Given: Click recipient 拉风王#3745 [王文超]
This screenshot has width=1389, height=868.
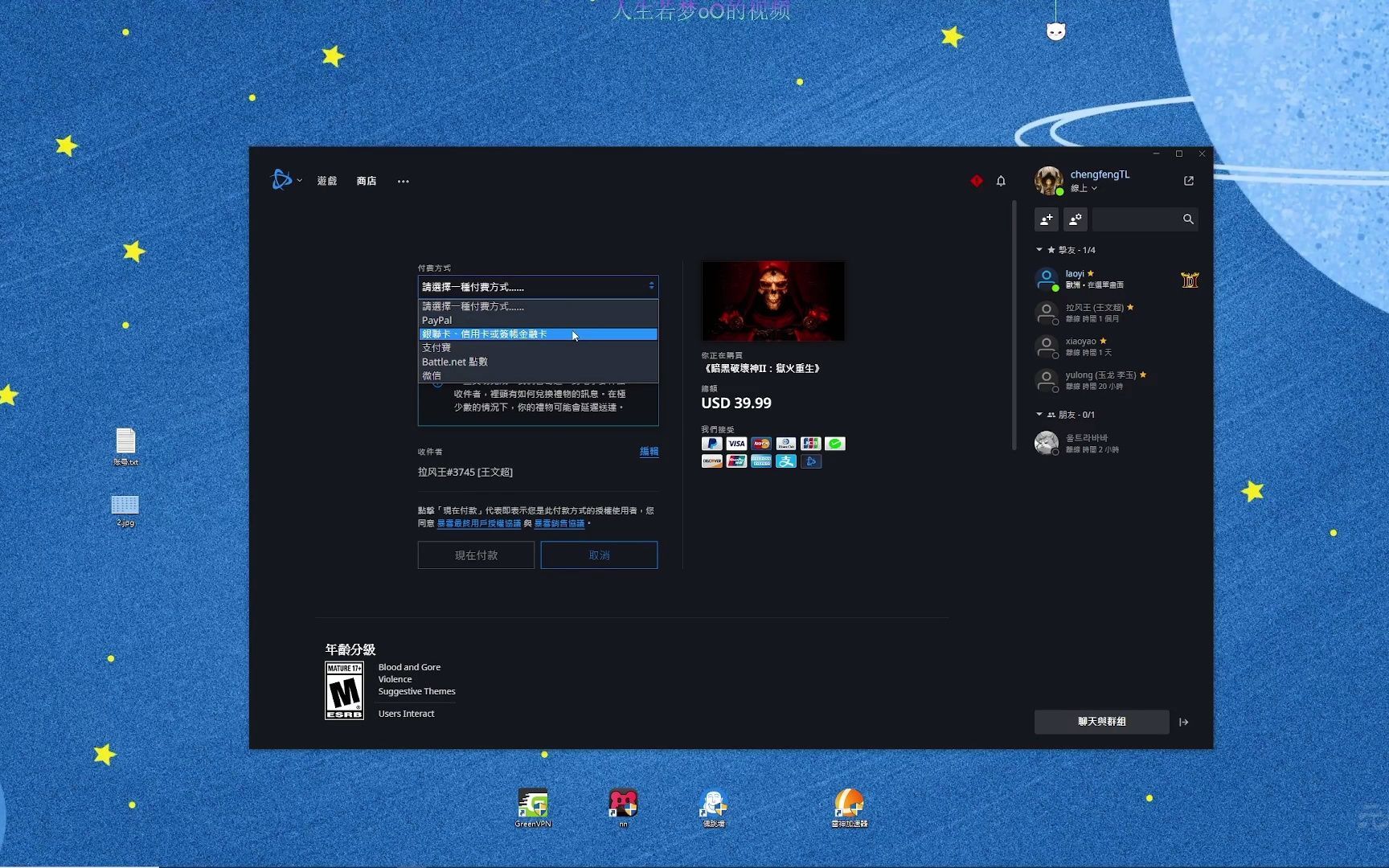Looking at the screenshot, I should tap(465, 472).
